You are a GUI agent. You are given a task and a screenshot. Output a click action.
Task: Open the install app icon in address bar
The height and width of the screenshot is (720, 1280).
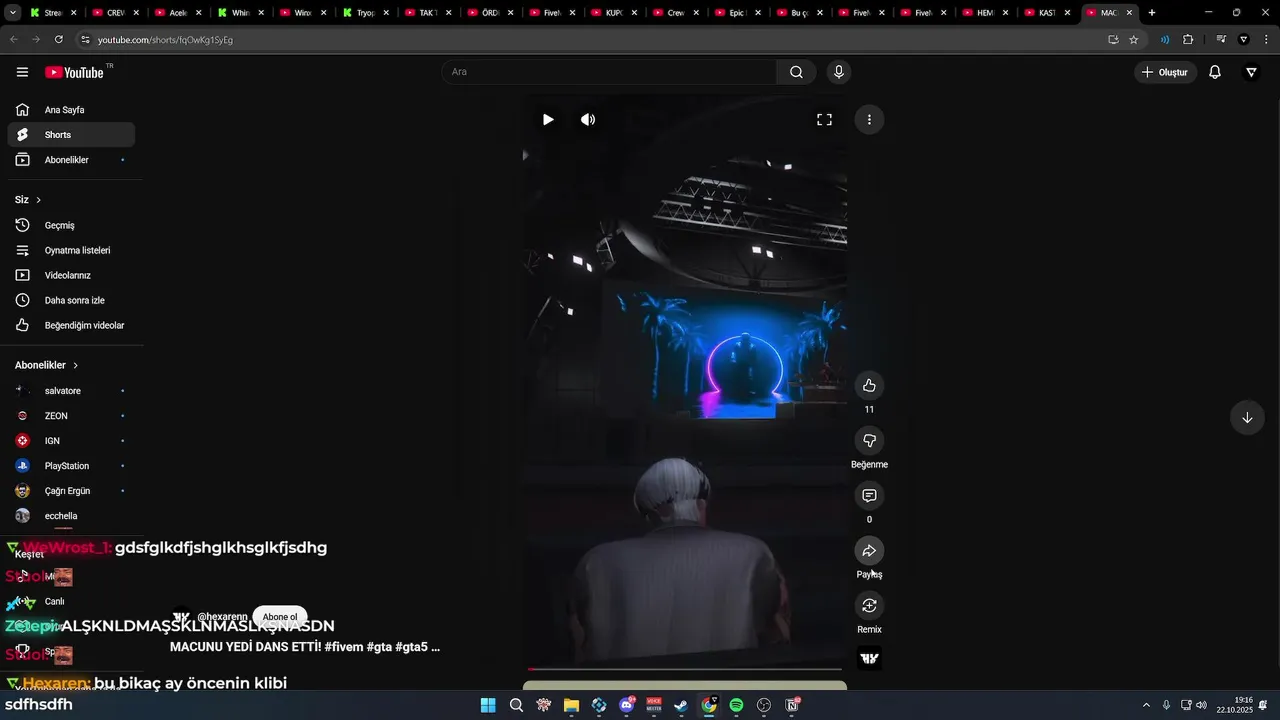1113,39
